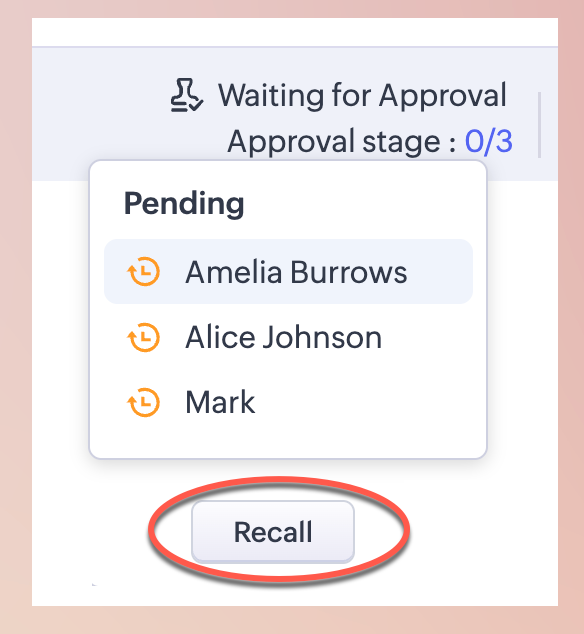Click the white strip above the status banner
Viewport: 584px width, 634px height.
tap(295, 32)
